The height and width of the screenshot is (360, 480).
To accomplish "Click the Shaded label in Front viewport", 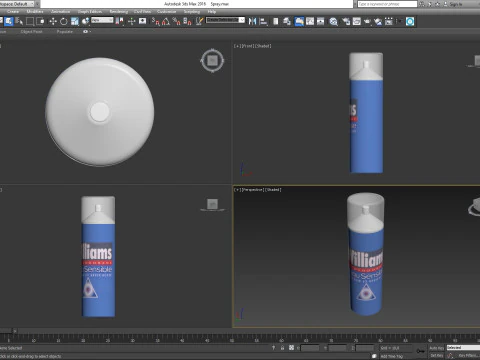I will pos(263,46).
